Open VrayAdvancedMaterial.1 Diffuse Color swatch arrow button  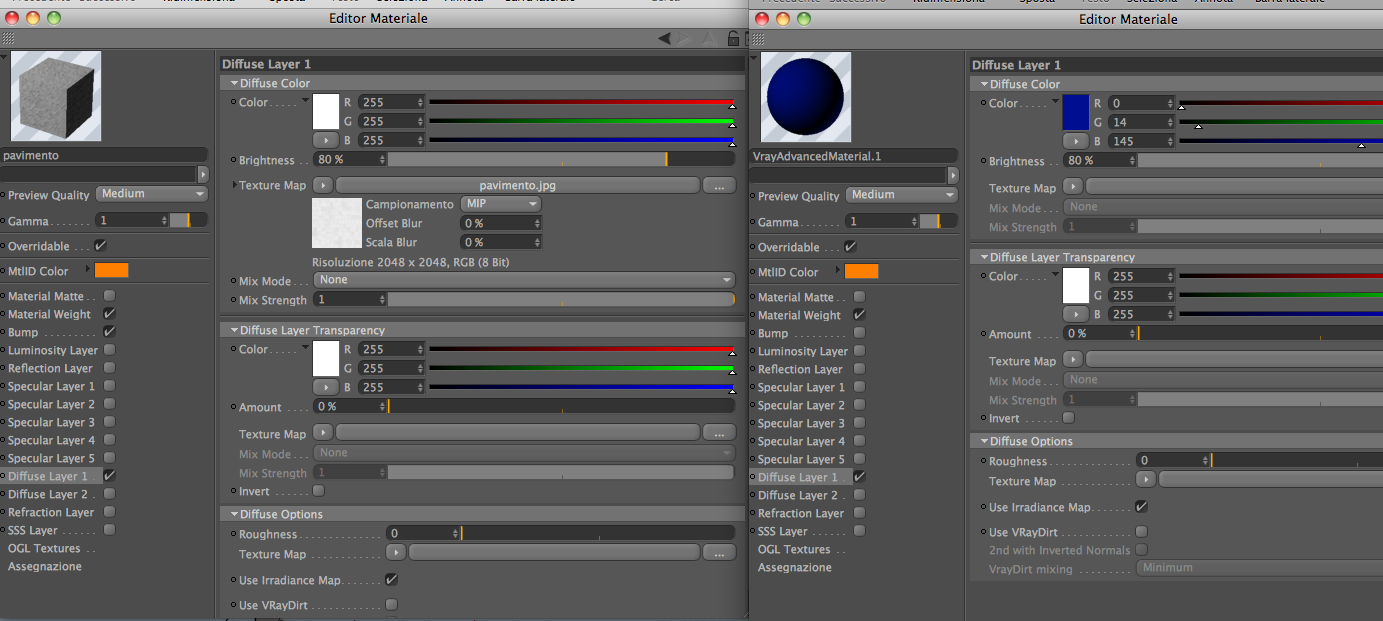click(1074, 141)
